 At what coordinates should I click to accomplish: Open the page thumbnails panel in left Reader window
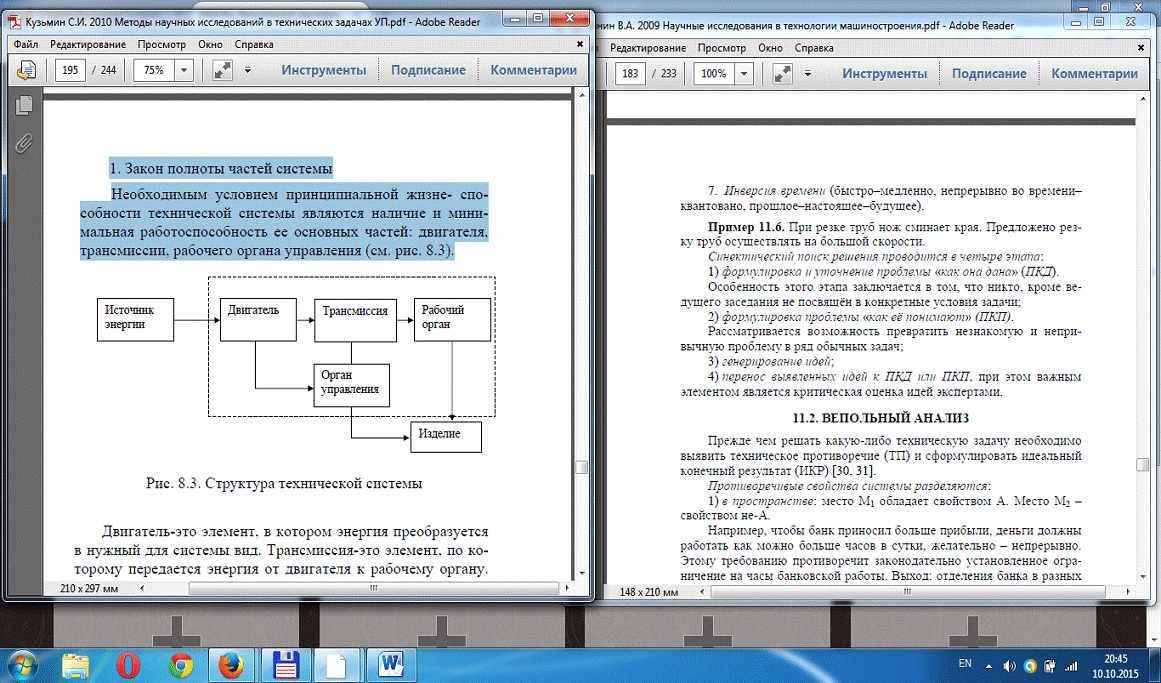(24, 105)
